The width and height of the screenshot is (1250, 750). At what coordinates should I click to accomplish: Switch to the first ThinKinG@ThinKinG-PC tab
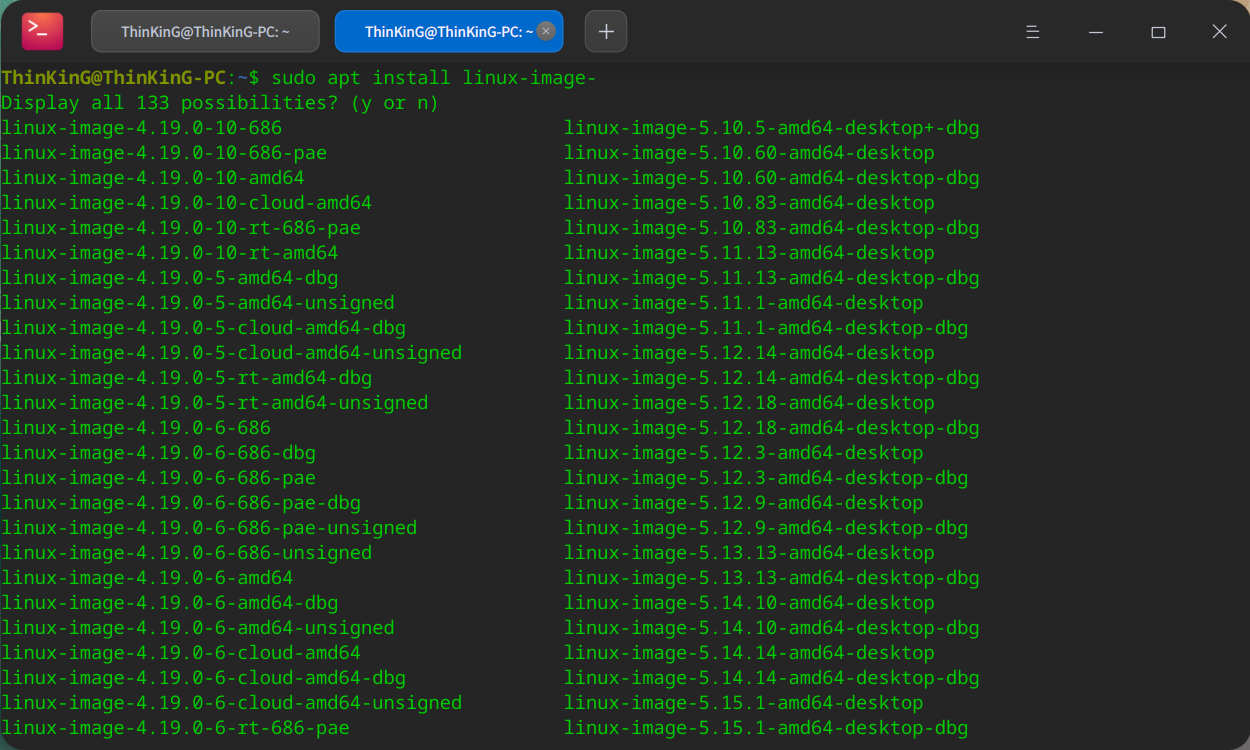coord(205,31)
